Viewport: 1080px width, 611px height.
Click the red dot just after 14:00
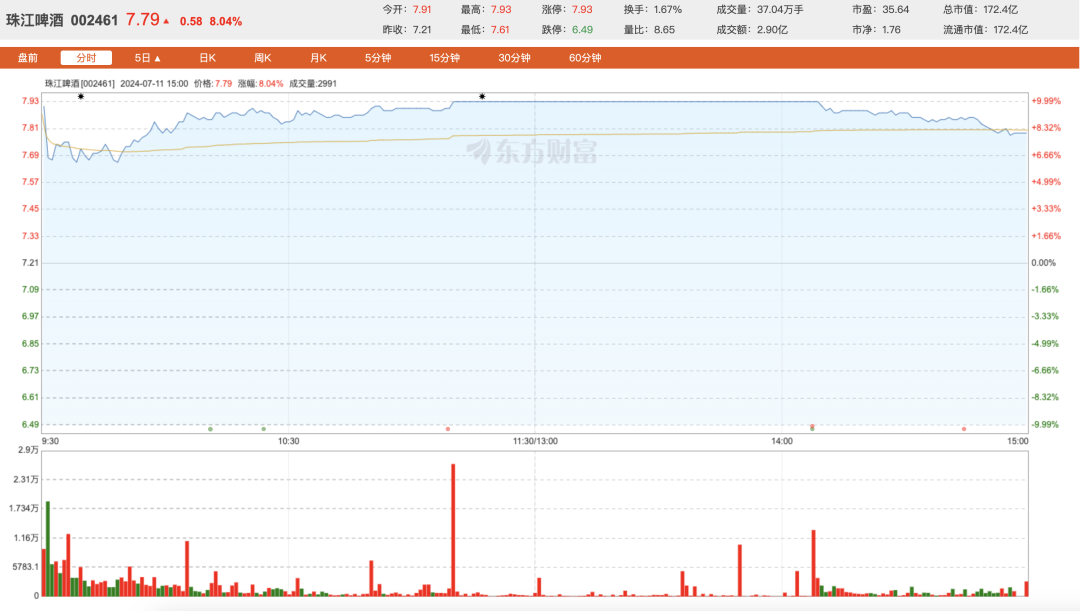click(812, 427)
